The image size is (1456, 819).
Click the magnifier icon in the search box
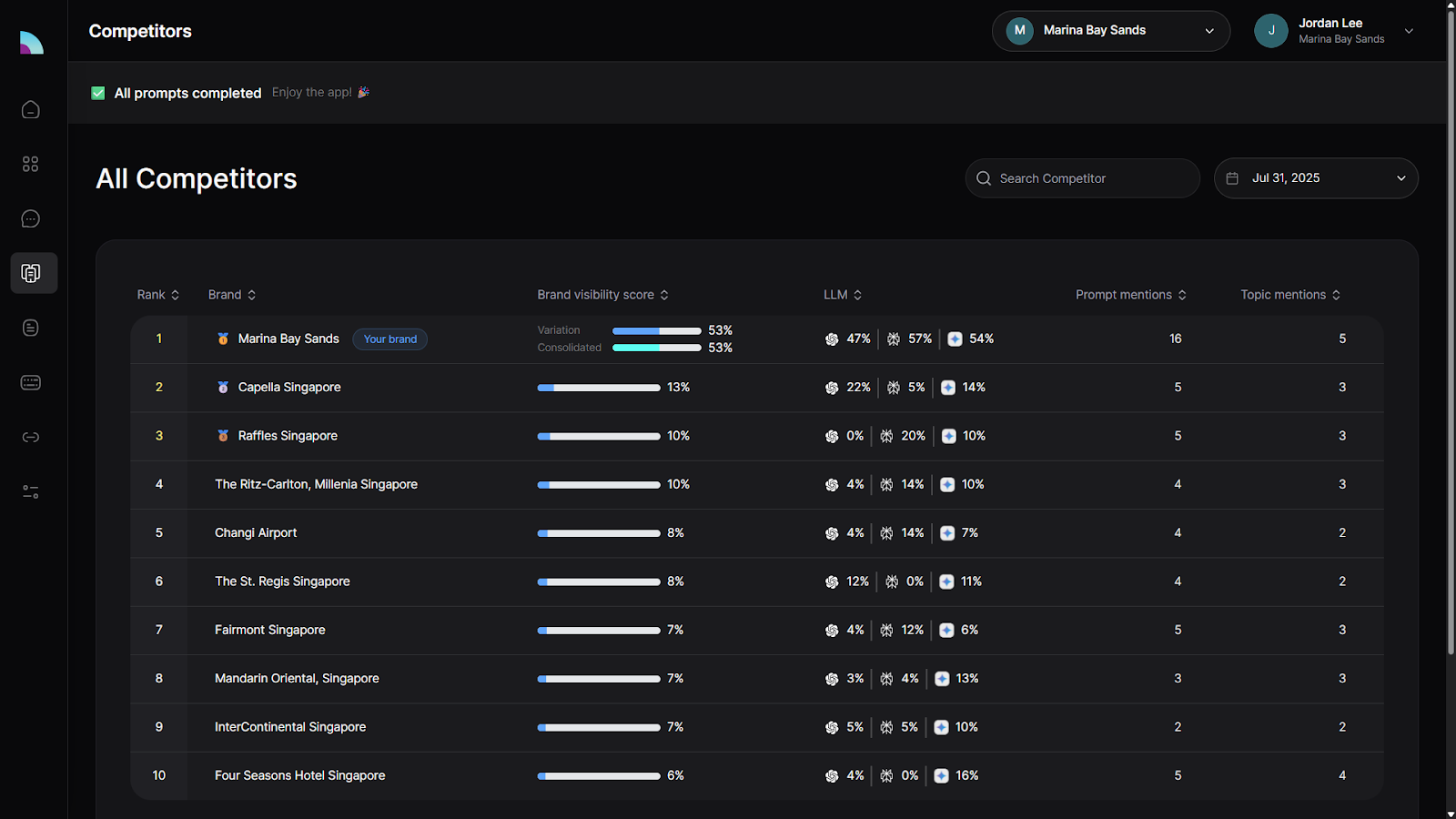pyautogui.click(x=984, y=178)
